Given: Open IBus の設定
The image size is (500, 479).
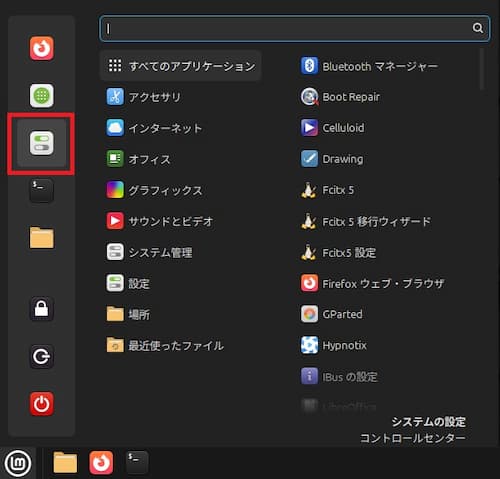Looking at the screenshot, I should point(339,376).
